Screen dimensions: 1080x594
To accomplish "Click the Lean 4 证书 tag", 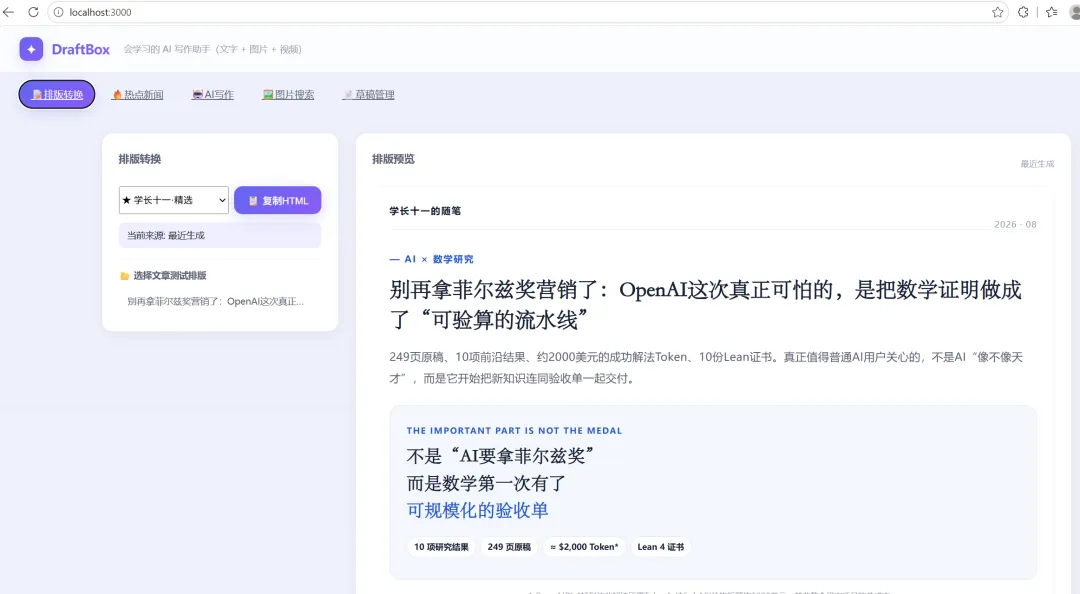I will (661, 547).
